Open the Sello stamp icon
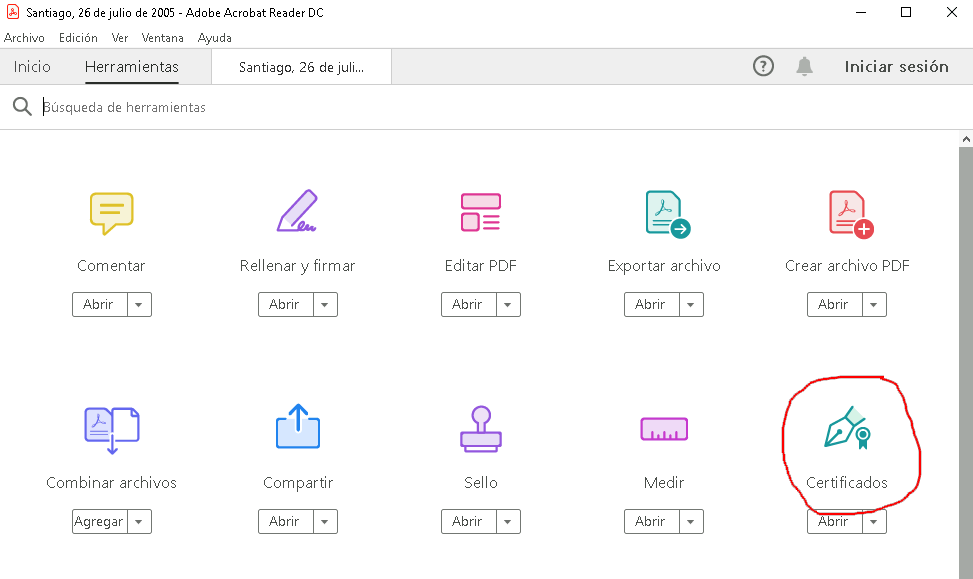 [x=481, y=429]
